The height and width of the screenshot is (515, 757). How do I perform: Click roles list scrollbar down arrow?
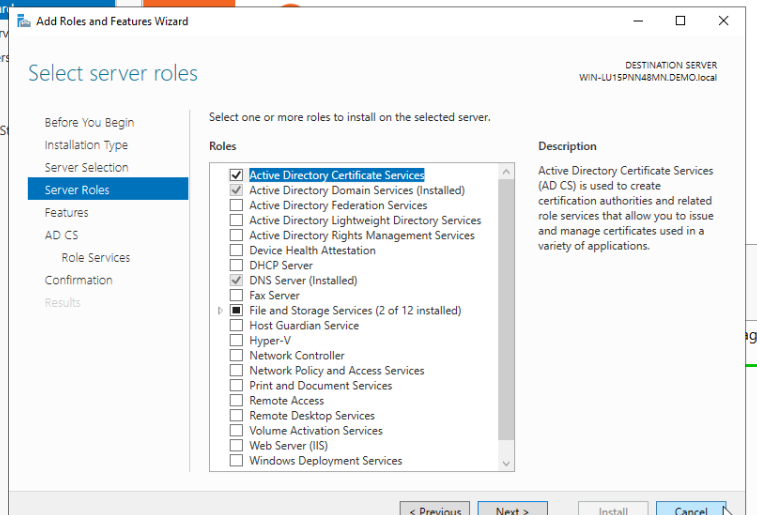pos(506,463)
